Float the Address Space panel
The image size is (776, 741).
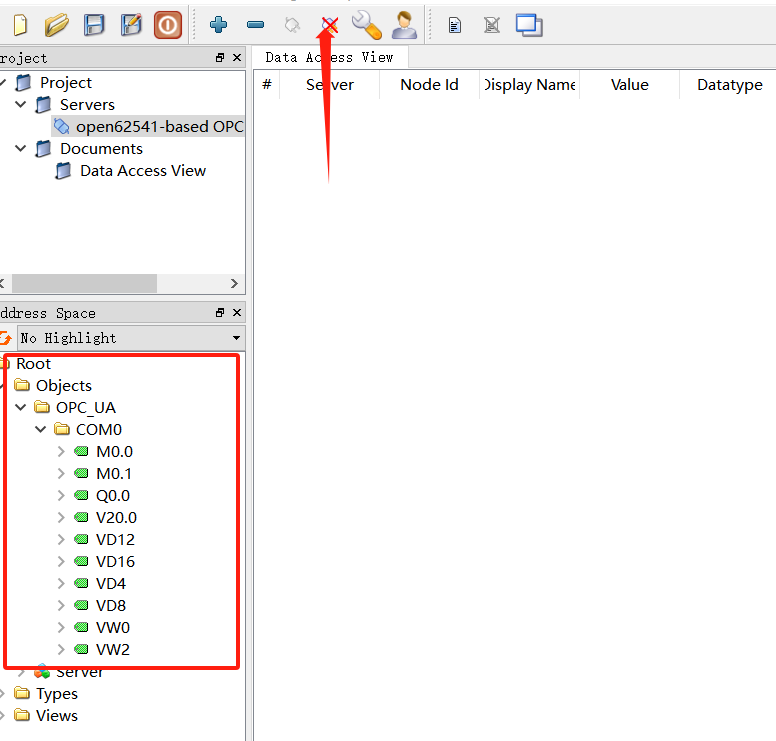coord(220,312)
